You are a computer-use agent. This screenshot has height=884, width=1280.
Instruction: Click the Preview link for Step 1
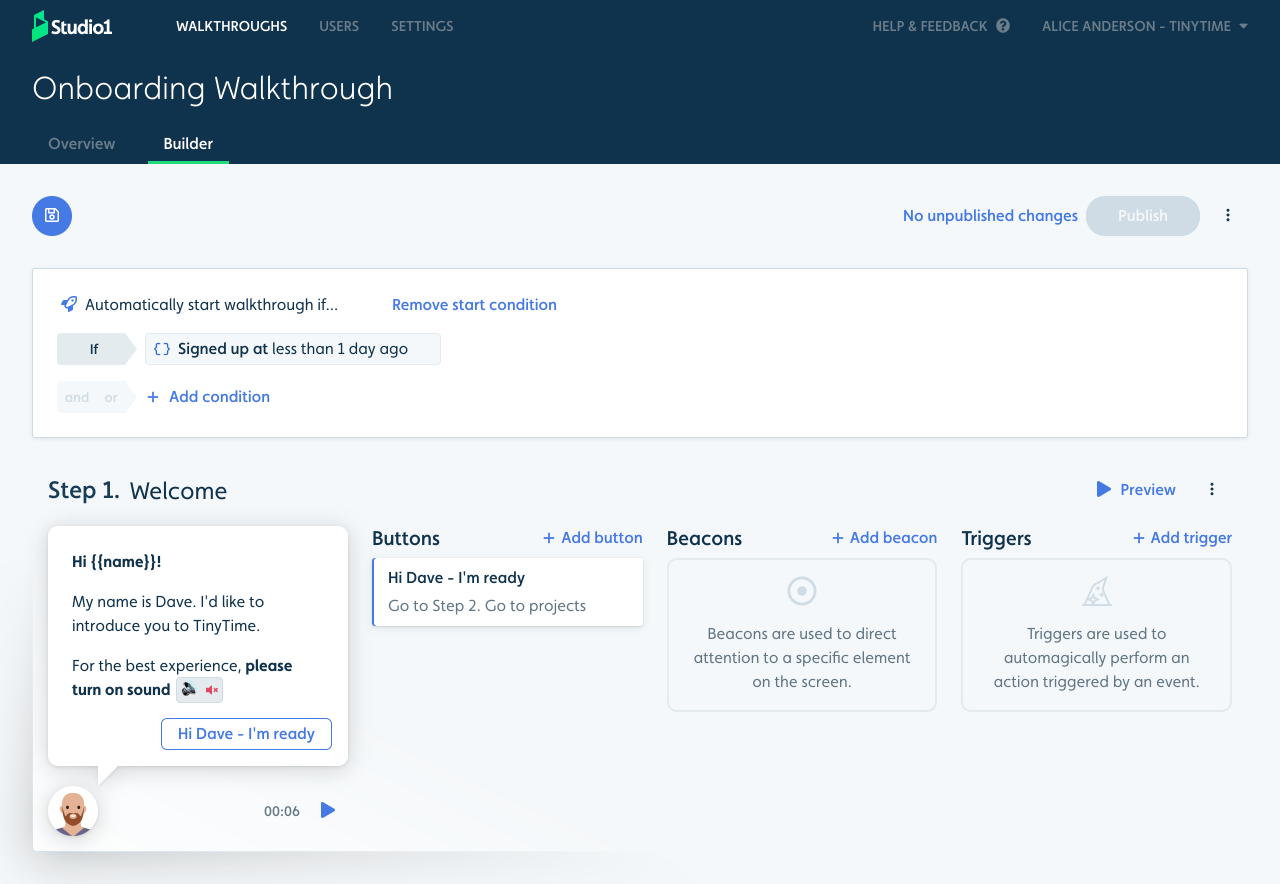(x=1136, y=489)
